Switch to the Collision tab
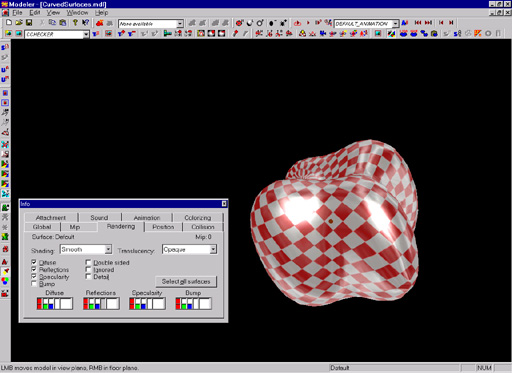This screenshot has width=512, height=373. pos(203,227)
